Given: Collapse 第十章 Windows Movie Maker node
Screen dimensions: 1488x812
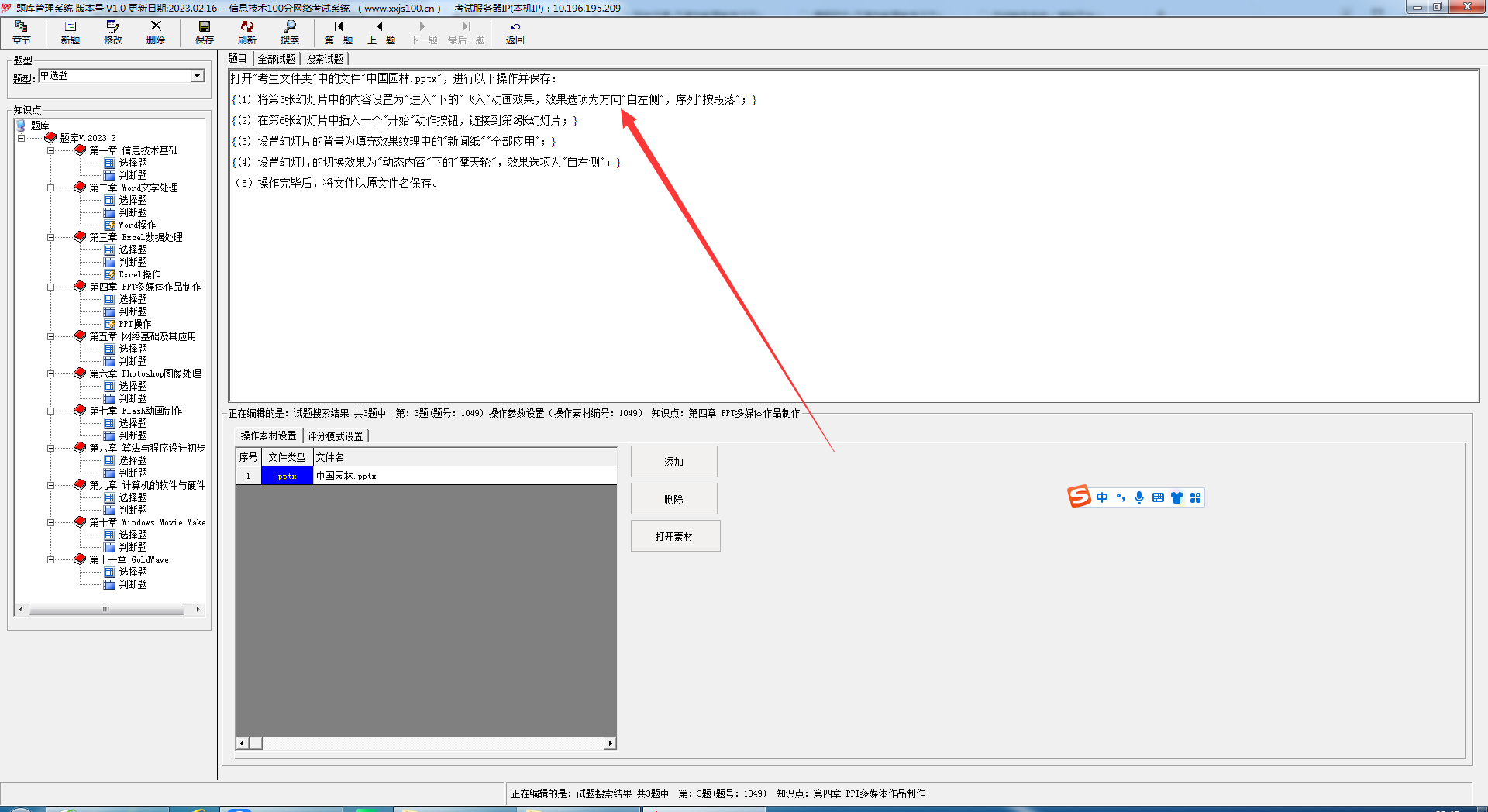Looking at the screenshot, I should pyautogui.click(x=50, y=522).
